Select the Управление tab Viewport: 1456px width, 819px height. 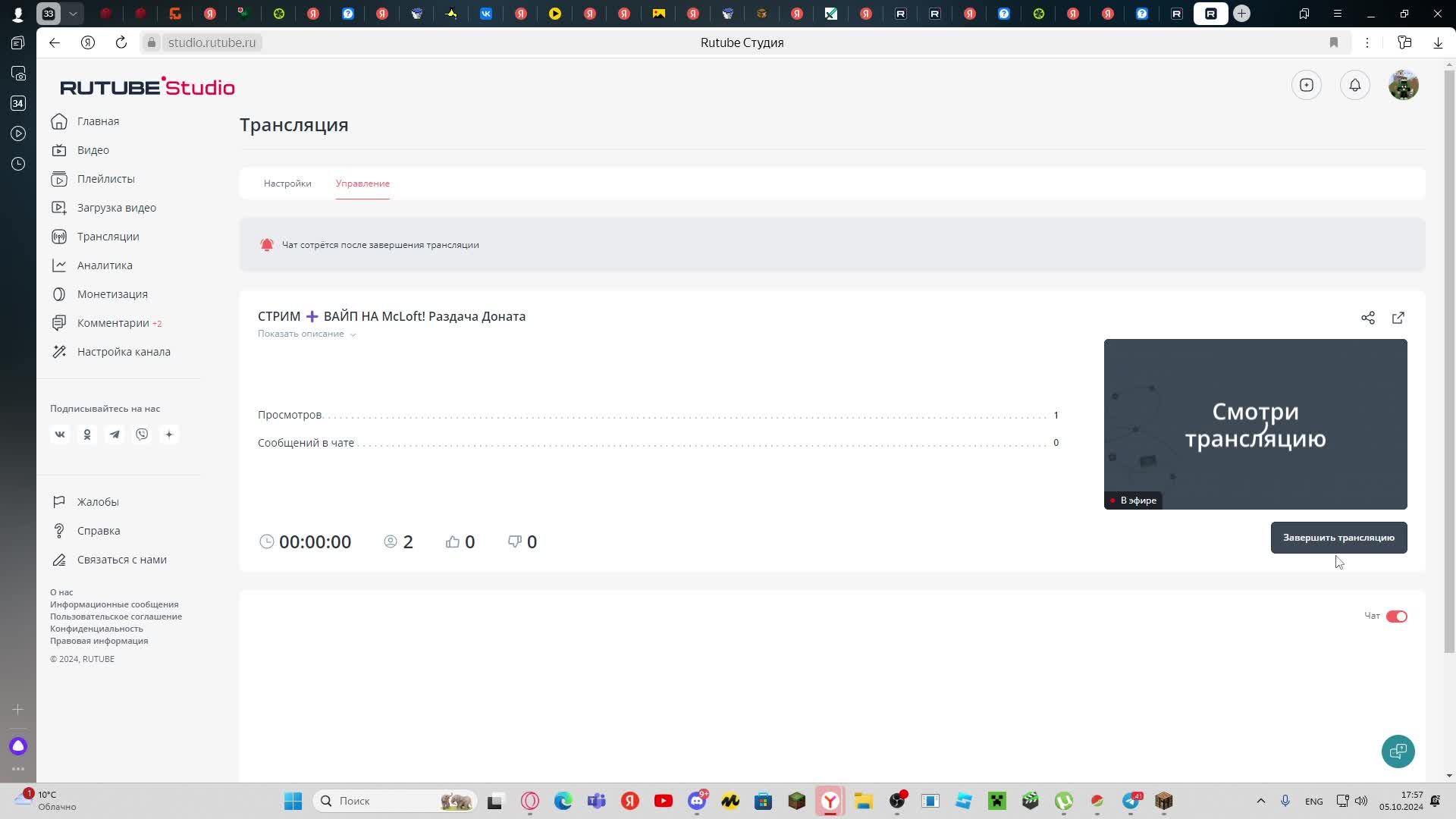pos(362,184)
